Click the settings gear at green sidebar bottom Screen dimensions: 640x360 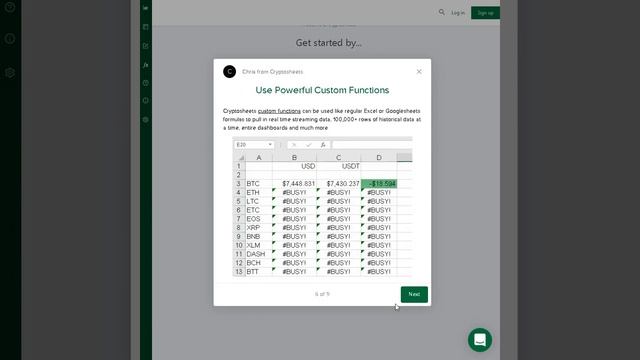coord(146,120)
